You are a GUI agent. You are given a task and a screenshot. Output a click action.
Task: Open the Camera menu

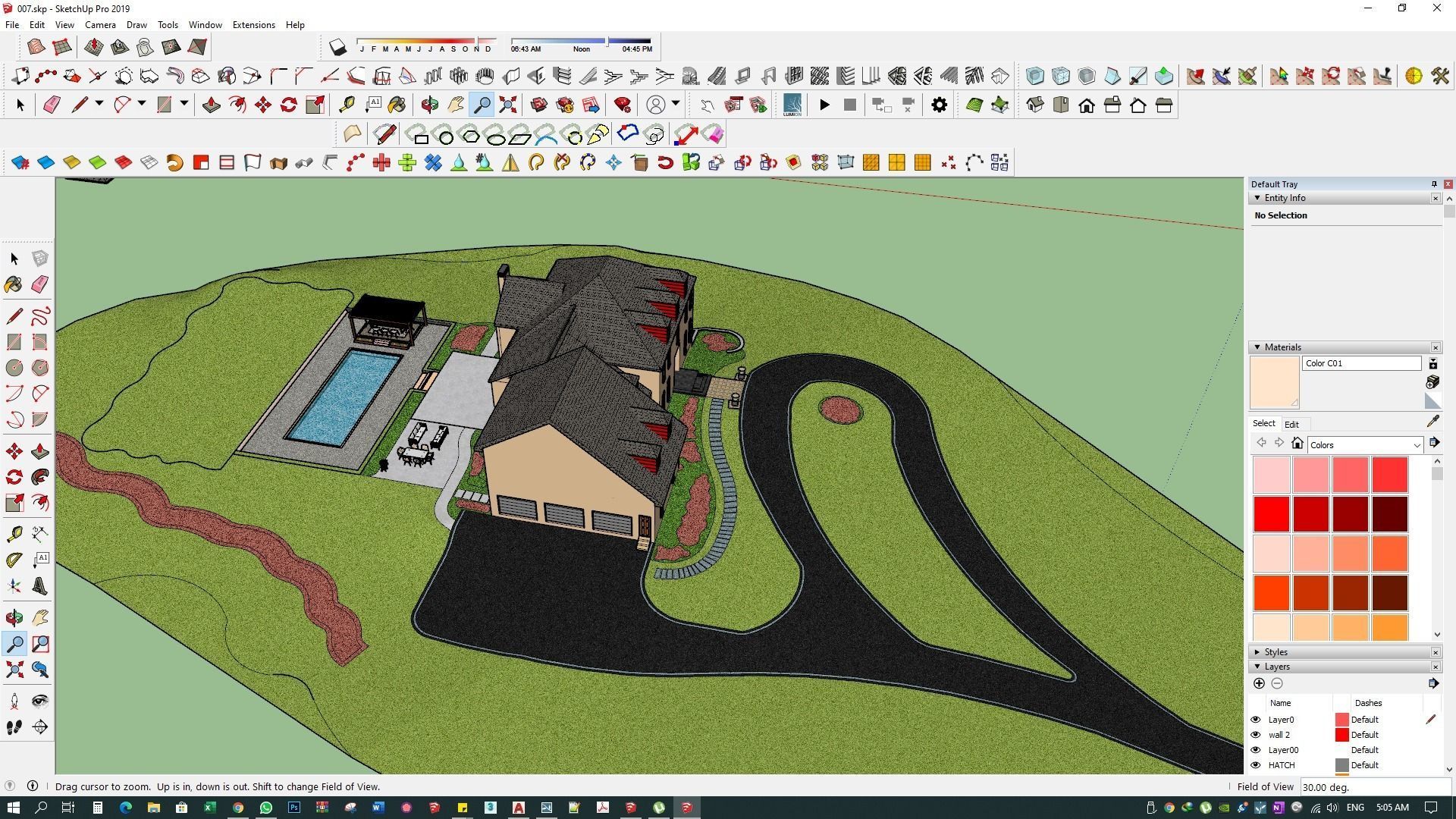[x=100, y=25]
